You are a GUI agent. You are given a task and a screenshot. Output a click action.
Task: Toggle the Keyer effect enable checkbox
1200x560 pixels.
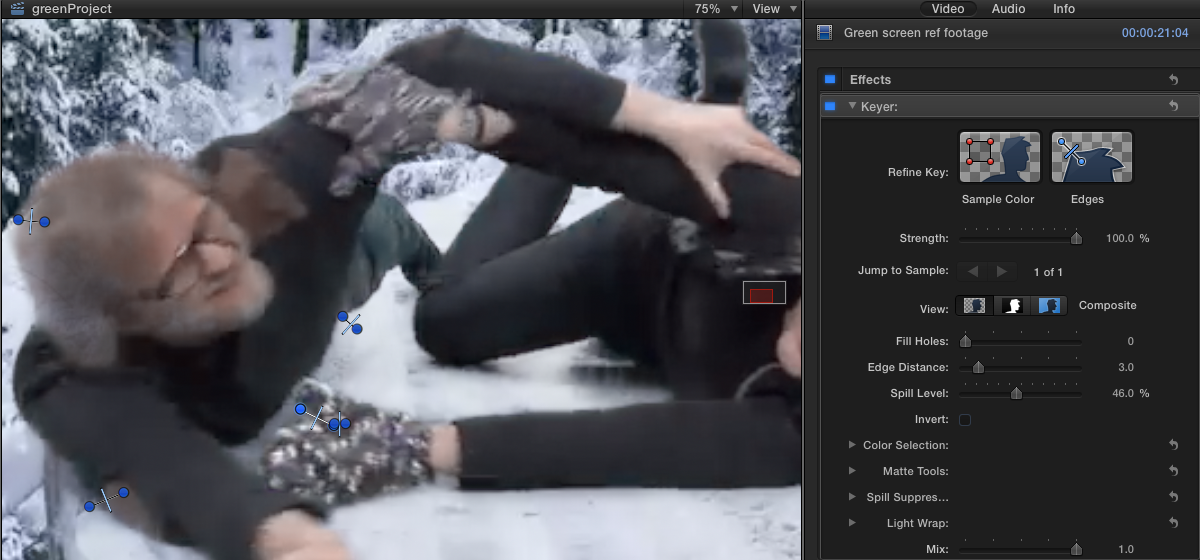[830, 106]
